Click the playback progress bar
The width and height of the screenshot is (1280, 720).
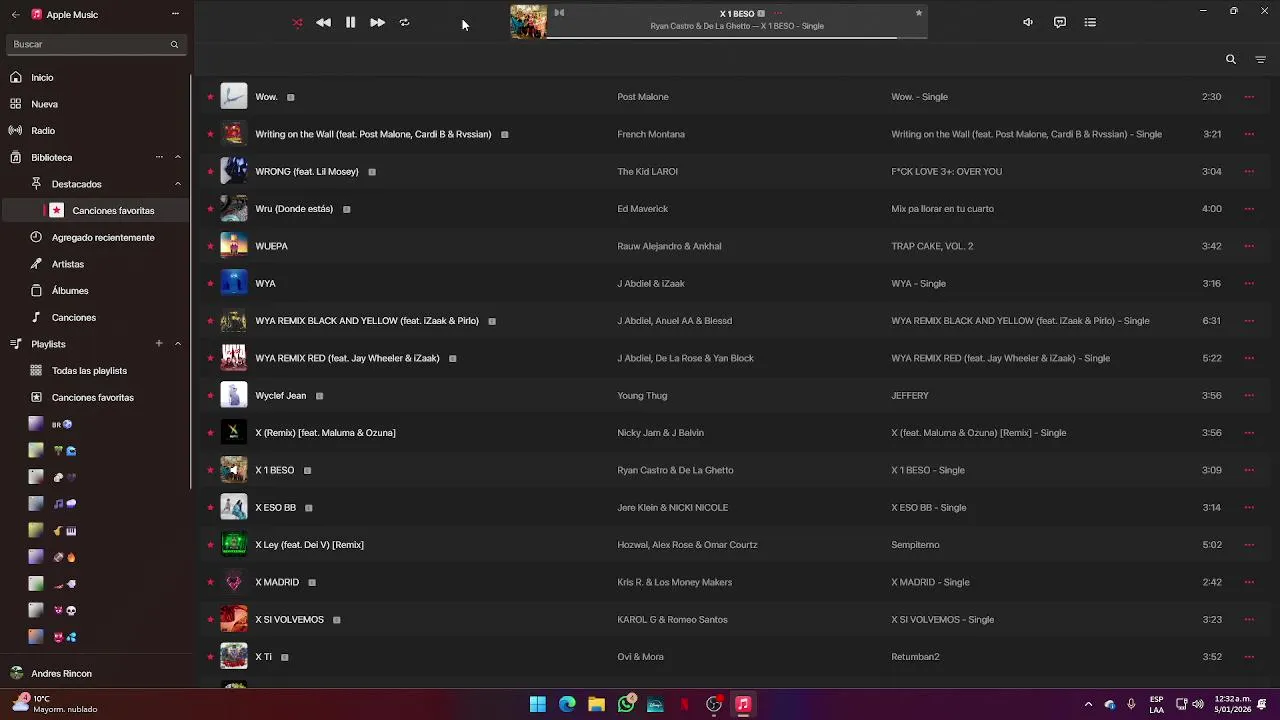(737, 38)
